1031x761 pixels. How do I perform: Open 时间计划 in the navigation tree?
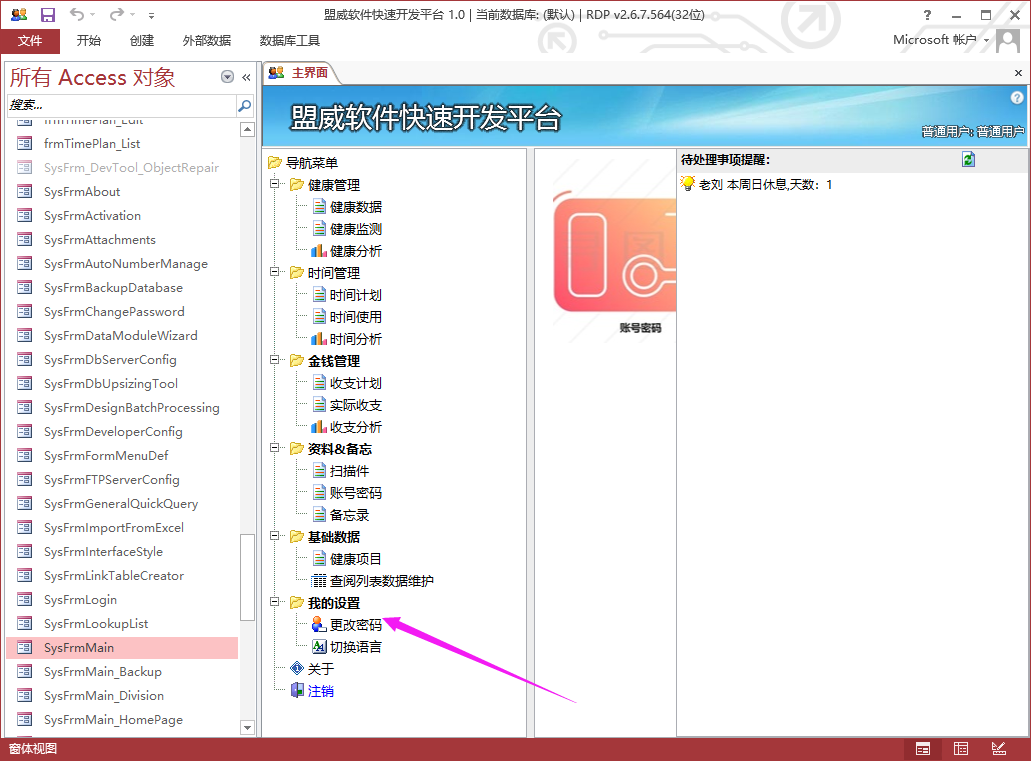pos(356,295)
